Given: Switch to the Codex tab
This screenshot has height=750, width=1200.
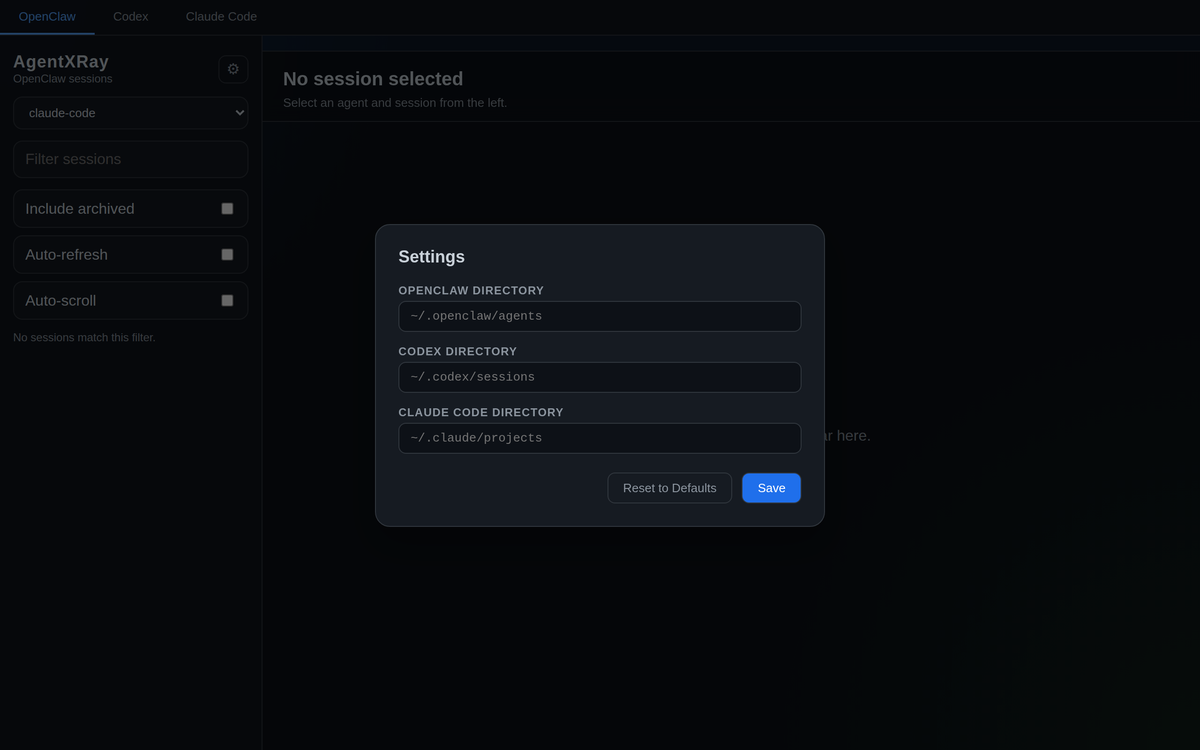Looking at the screenshot, I should pyautogui.click(x=131, y=17).
